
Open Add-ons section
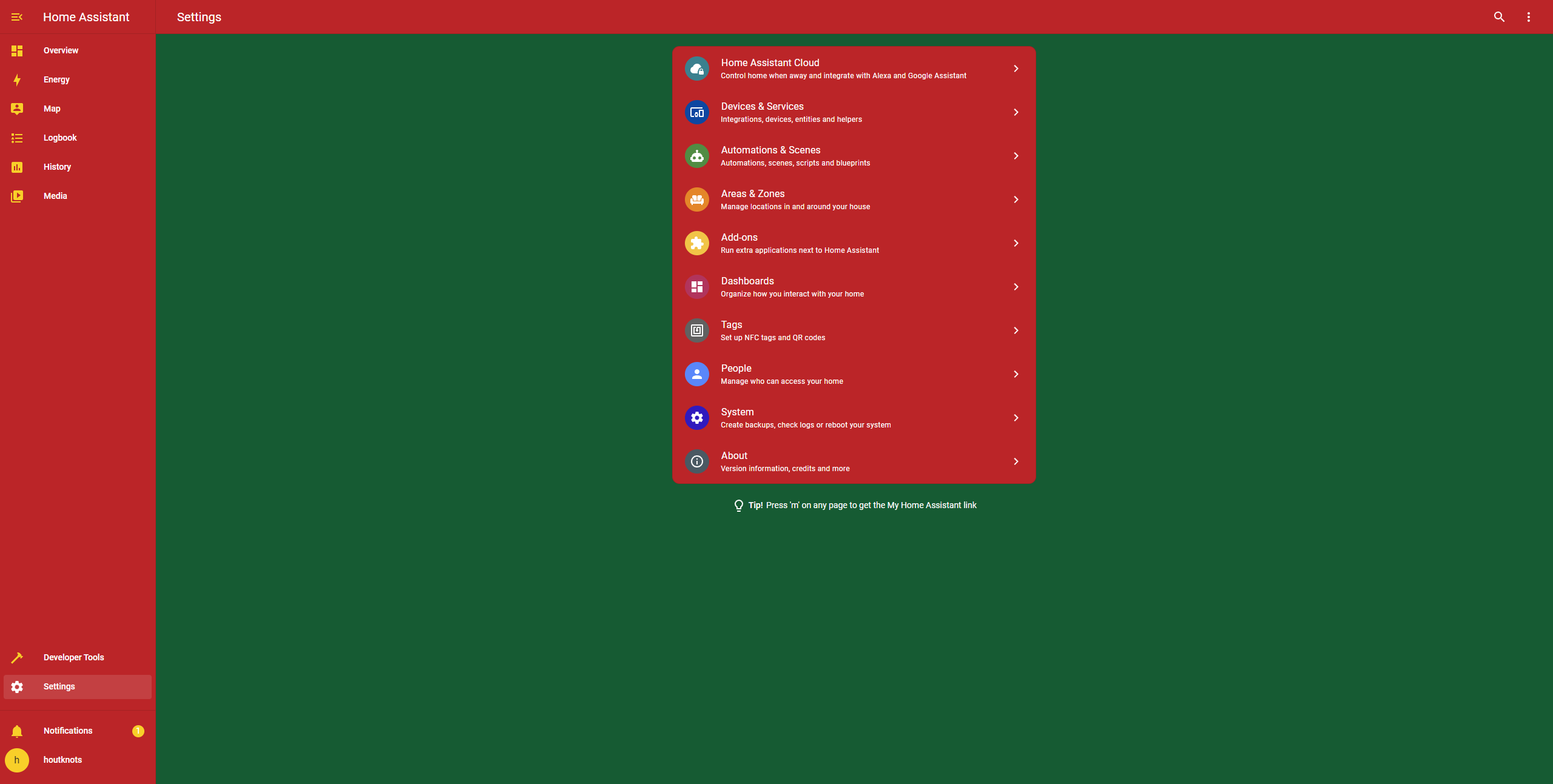(854, 243)
